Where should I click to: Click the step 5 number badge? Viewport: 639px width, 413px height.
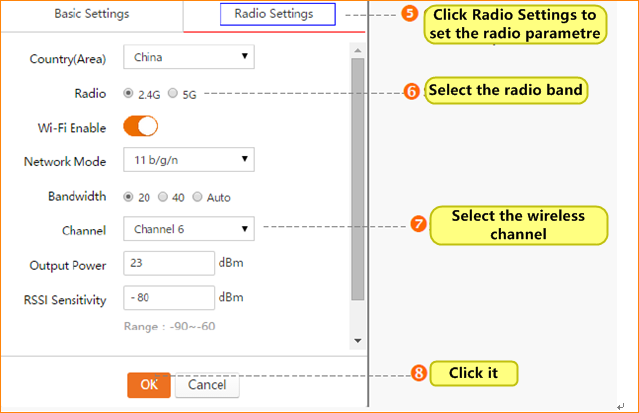pos(409,17)
